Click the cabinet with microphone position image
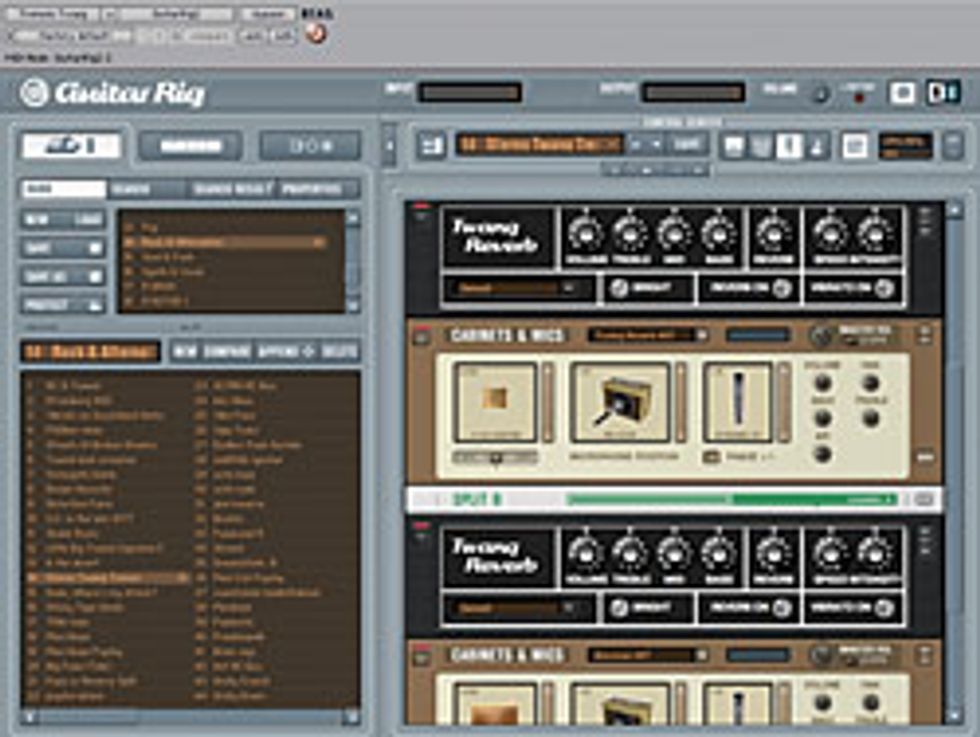The image size is (980, 737). (619, 402)
